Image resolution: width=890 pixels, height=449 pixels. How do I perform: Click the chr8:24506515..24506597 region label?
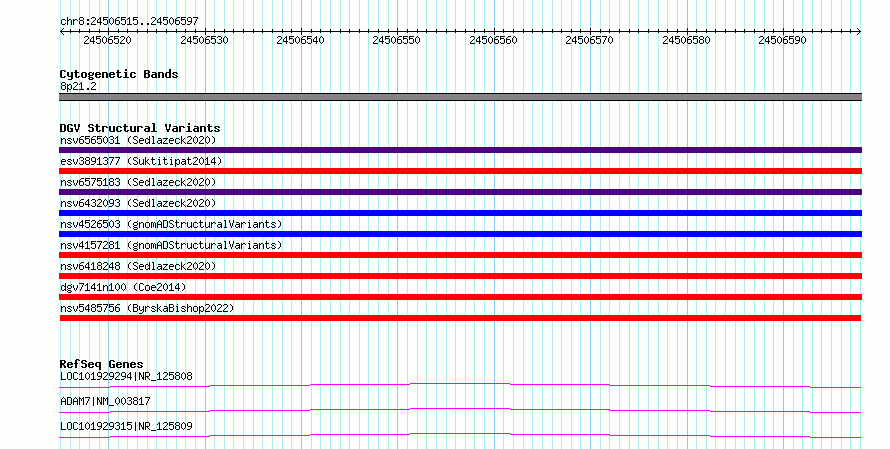(x=129, y=21)
